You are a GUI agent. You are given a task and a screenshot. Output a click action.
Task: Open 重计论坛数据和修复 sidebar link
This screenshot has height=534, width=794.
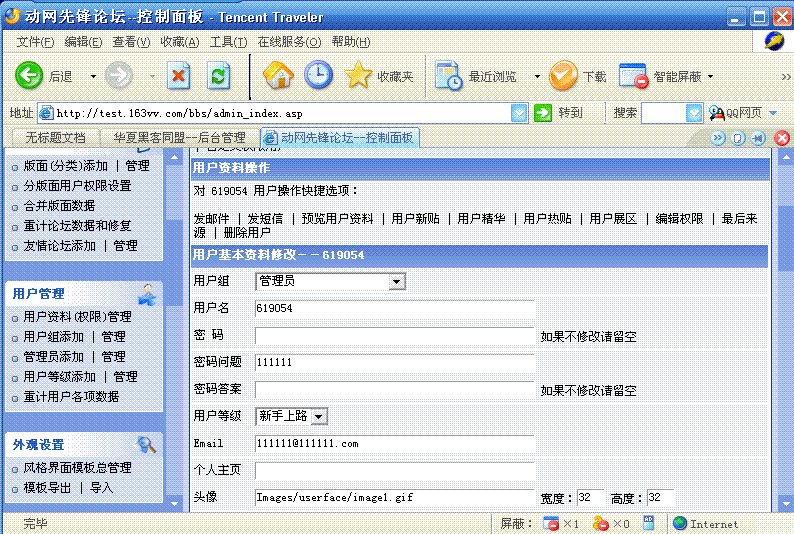click(77, 226)
